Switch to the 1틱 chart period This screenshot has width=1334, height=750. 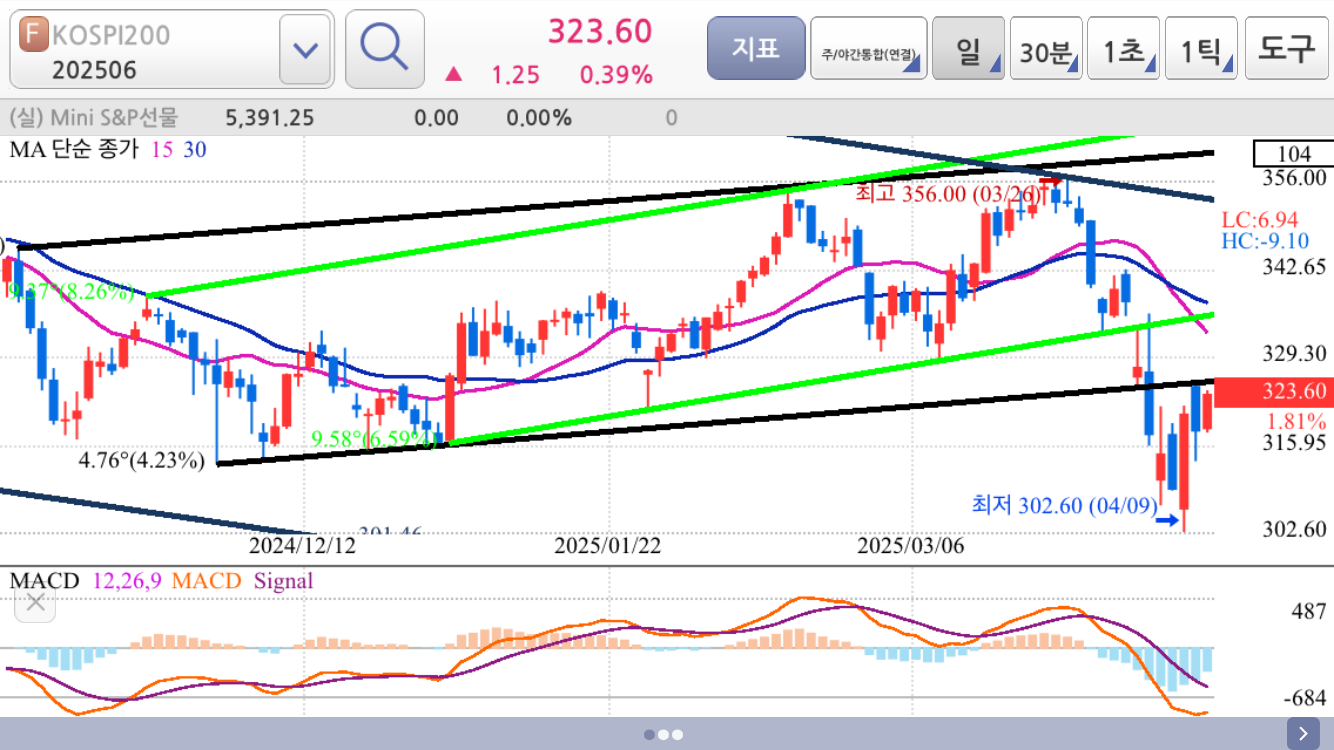pyautogui.click(x=1201, y=49)
